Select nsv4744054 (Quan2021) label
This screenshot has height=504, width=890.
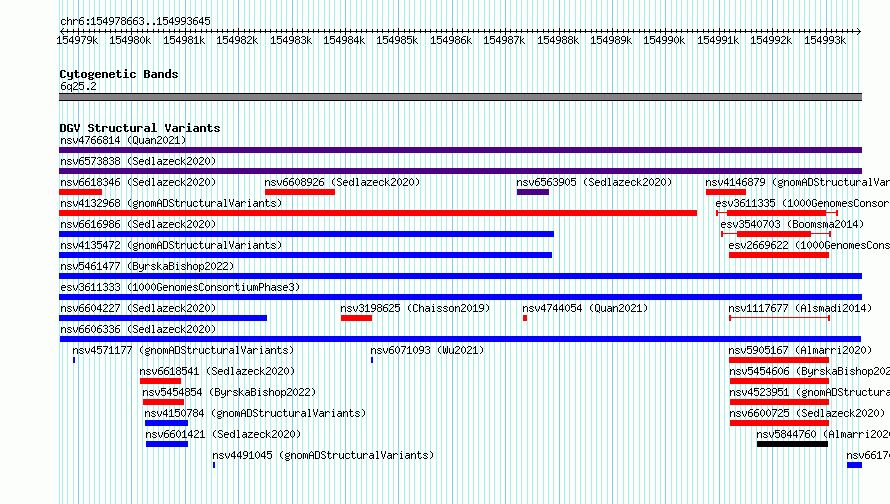(585, 308)
